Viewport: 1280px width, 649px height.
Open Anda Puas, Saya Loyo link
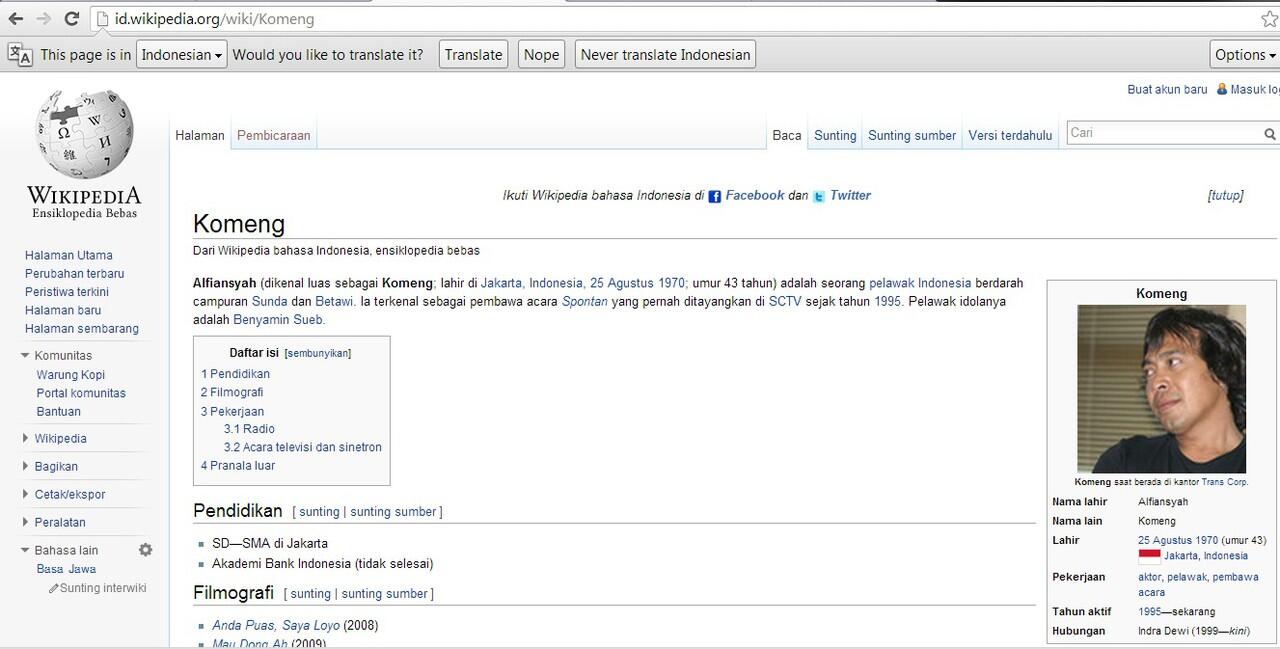[x=276, y=626]
